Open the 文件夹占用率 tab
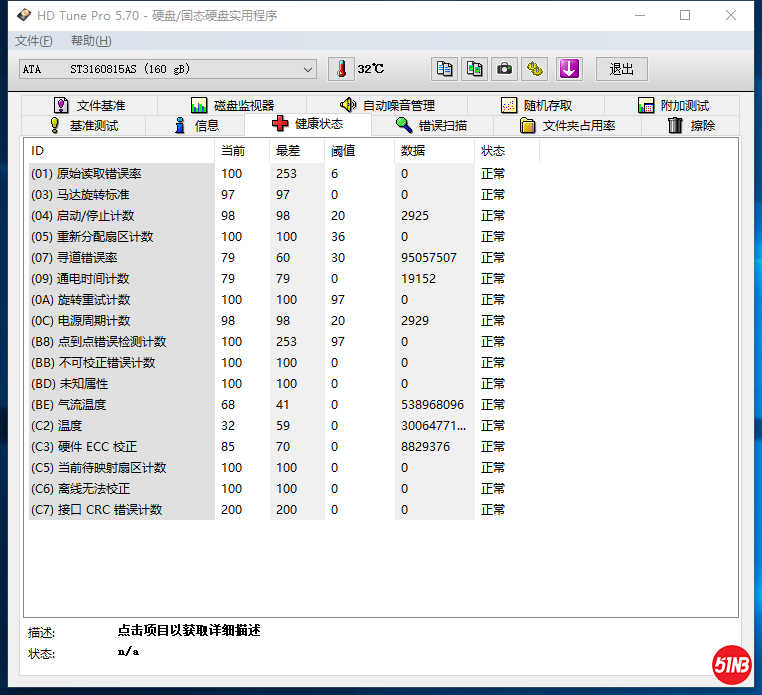The width and height of the screenshot is (762, 695). (x=567, y=126)
